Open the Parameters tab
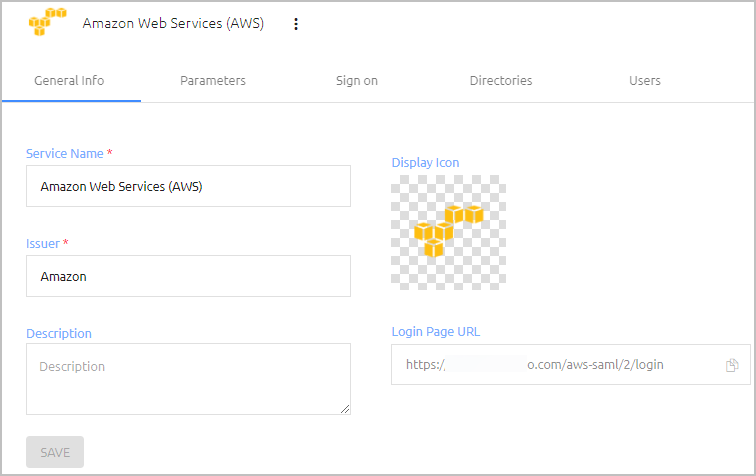 [x=213, y=81]
